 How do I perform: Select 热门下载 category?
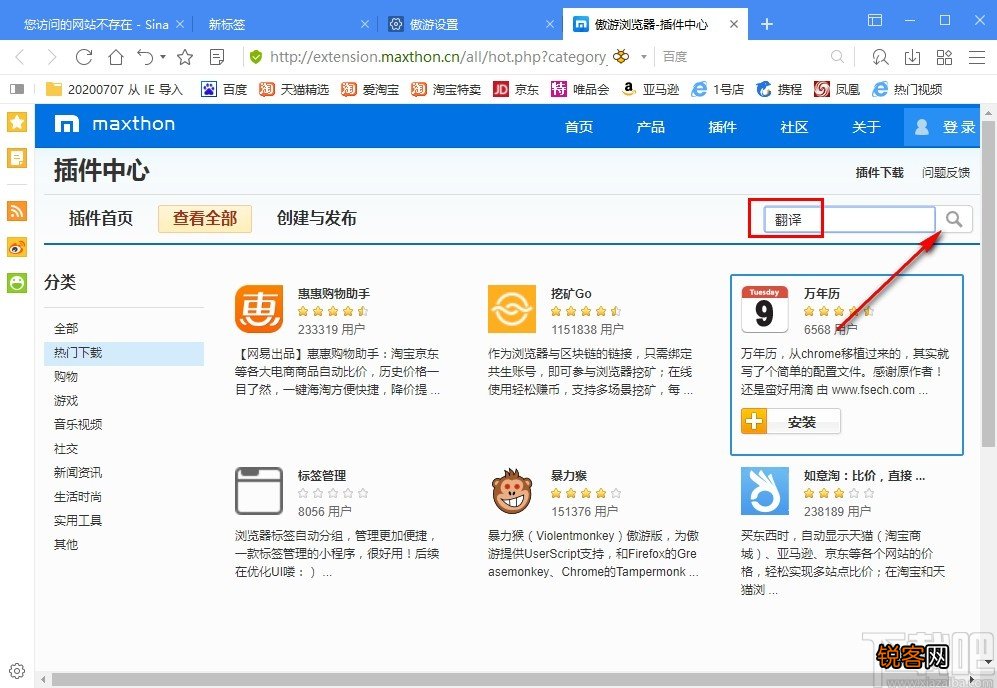pyautogui.click(x=124, y=353)
